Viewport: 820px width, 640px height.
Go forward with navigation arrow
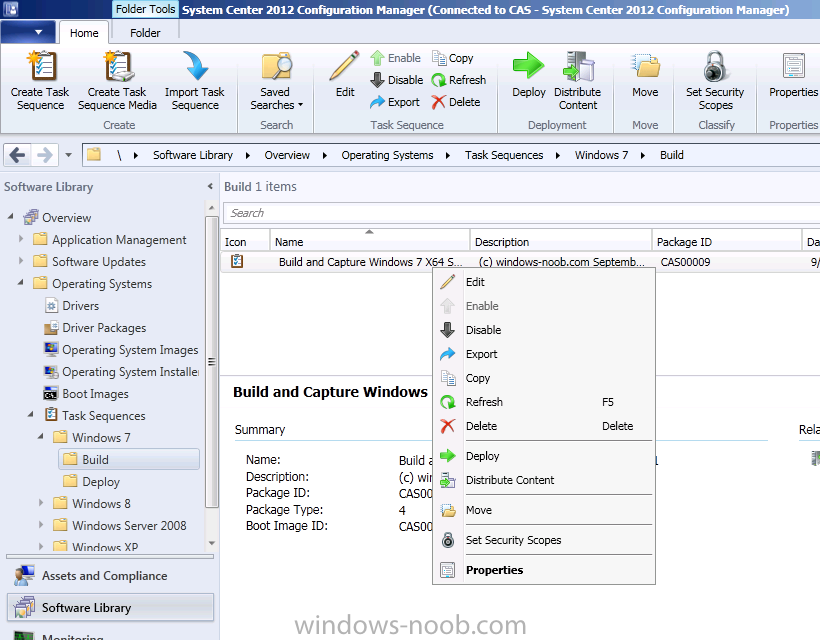pyautogui.click(x=45, y=155)
